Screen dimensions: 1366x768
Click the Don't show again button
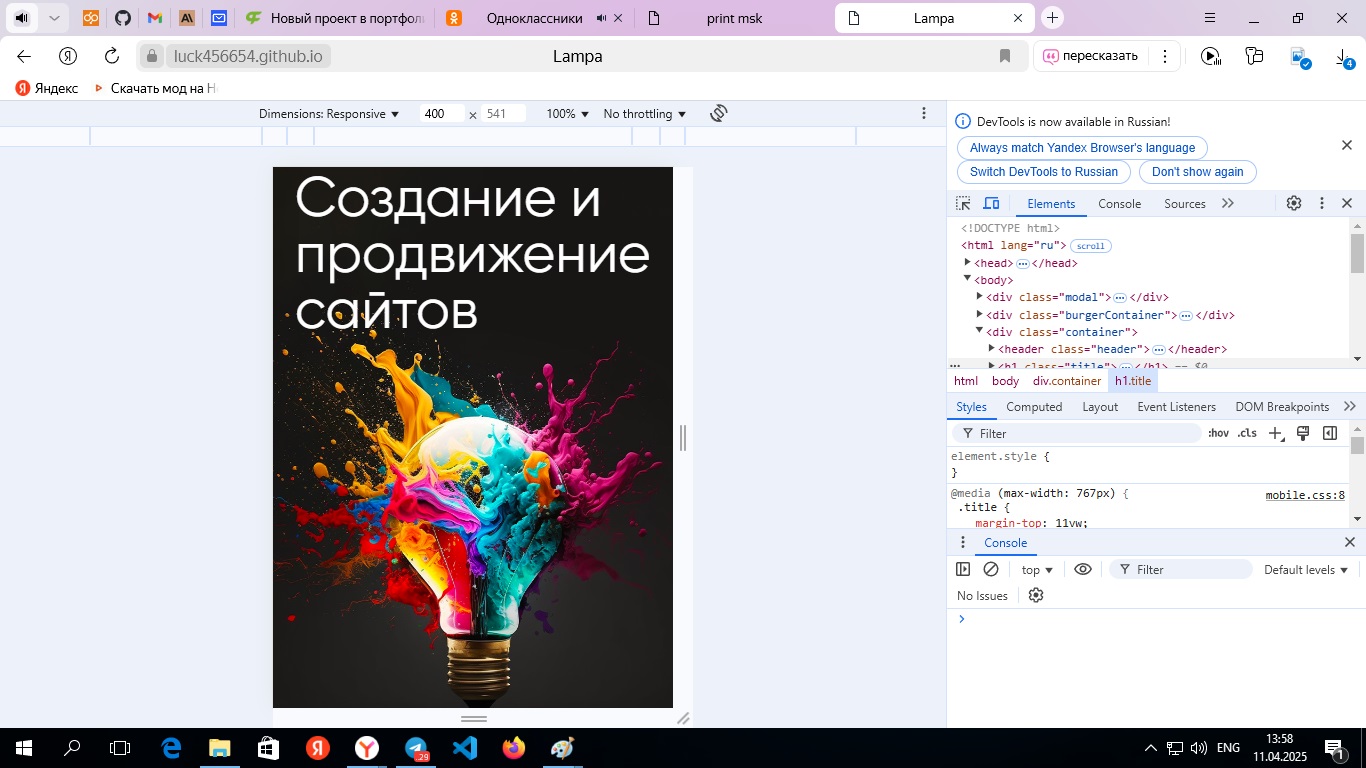1197,171
